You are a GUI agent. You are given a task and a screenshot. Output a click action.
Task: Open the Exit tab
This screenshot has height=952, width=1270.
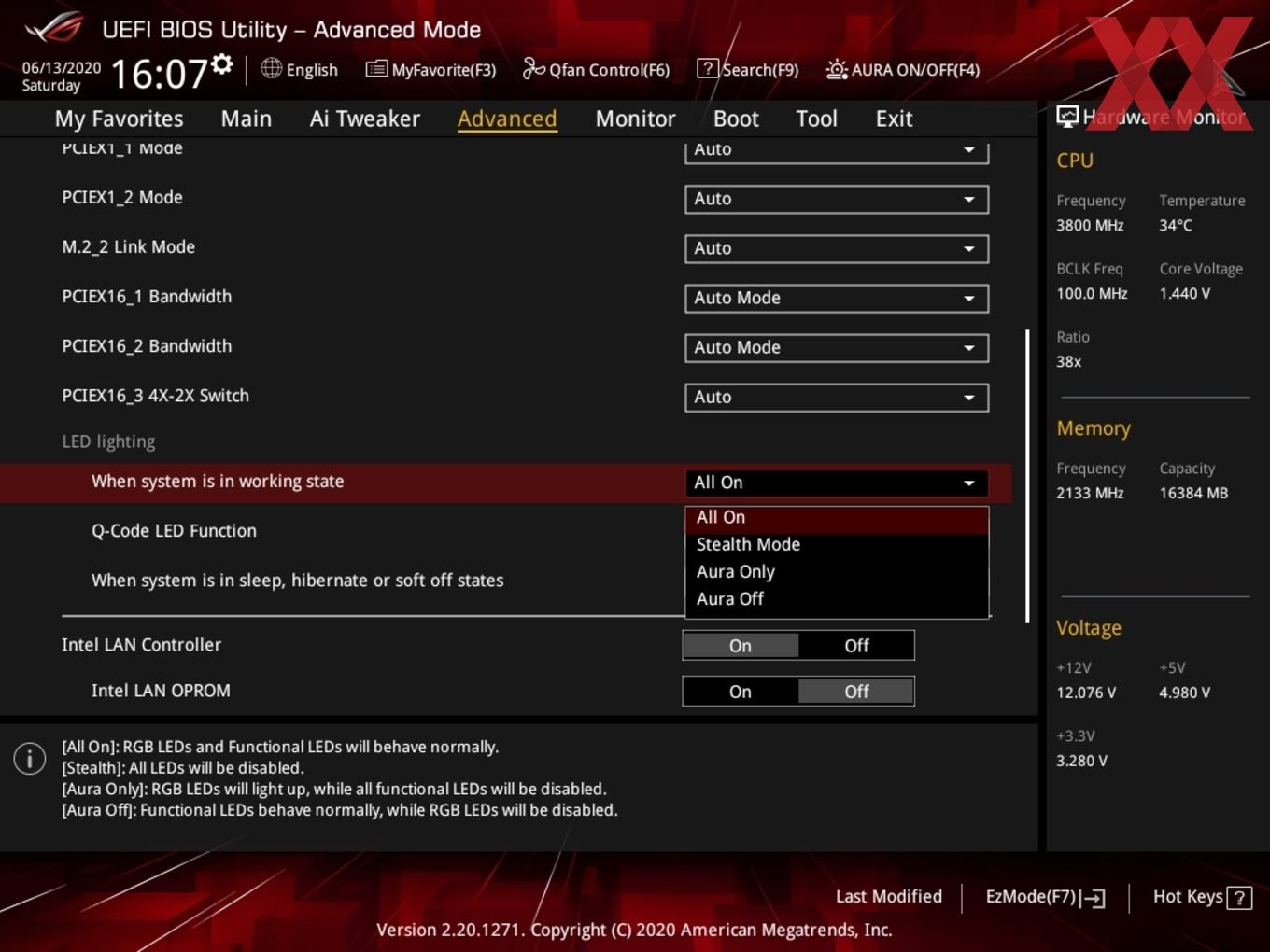point(894,119)
